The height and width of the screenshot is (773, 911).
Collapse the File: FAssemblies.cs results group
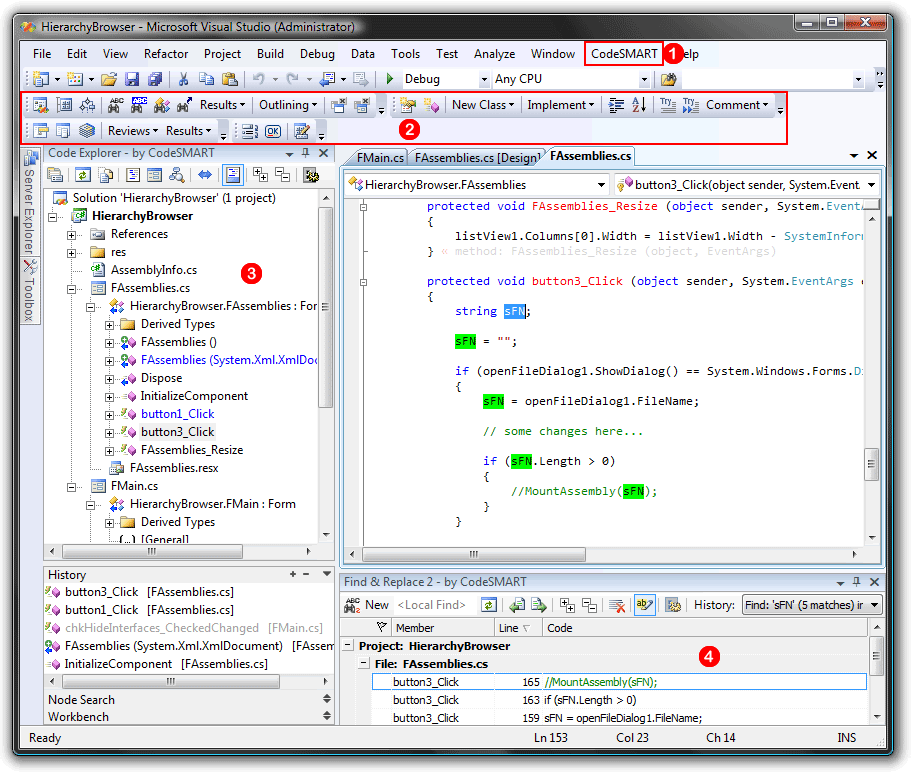tap(364, 663)
